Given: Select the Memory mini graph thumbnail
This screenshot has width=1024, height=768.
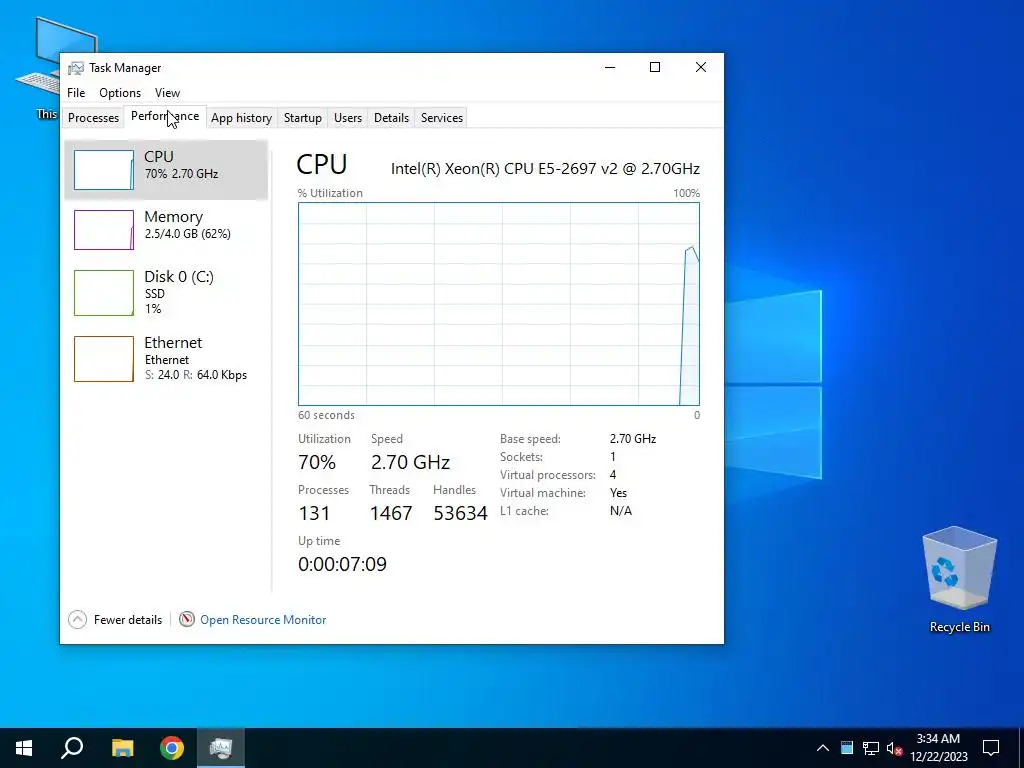Looking at the screenshot, I should pos(104,230).
